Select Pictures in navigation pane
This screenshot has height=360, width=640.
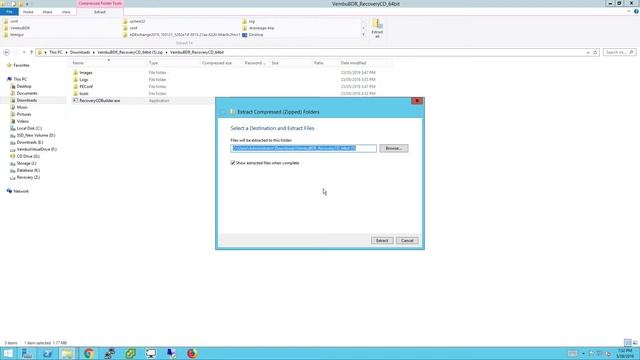(x=24, y=114)
